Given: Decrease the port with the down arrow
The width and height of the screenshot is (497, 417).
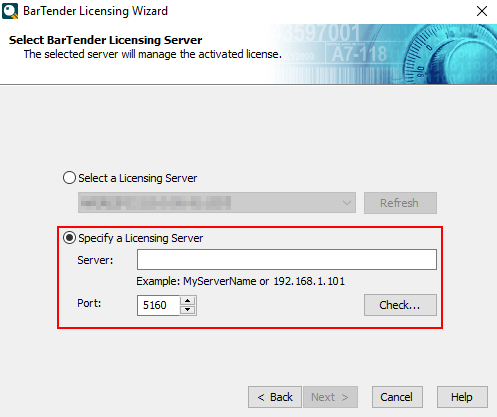Looking at the screenshot, I should [x=188, y=310].
